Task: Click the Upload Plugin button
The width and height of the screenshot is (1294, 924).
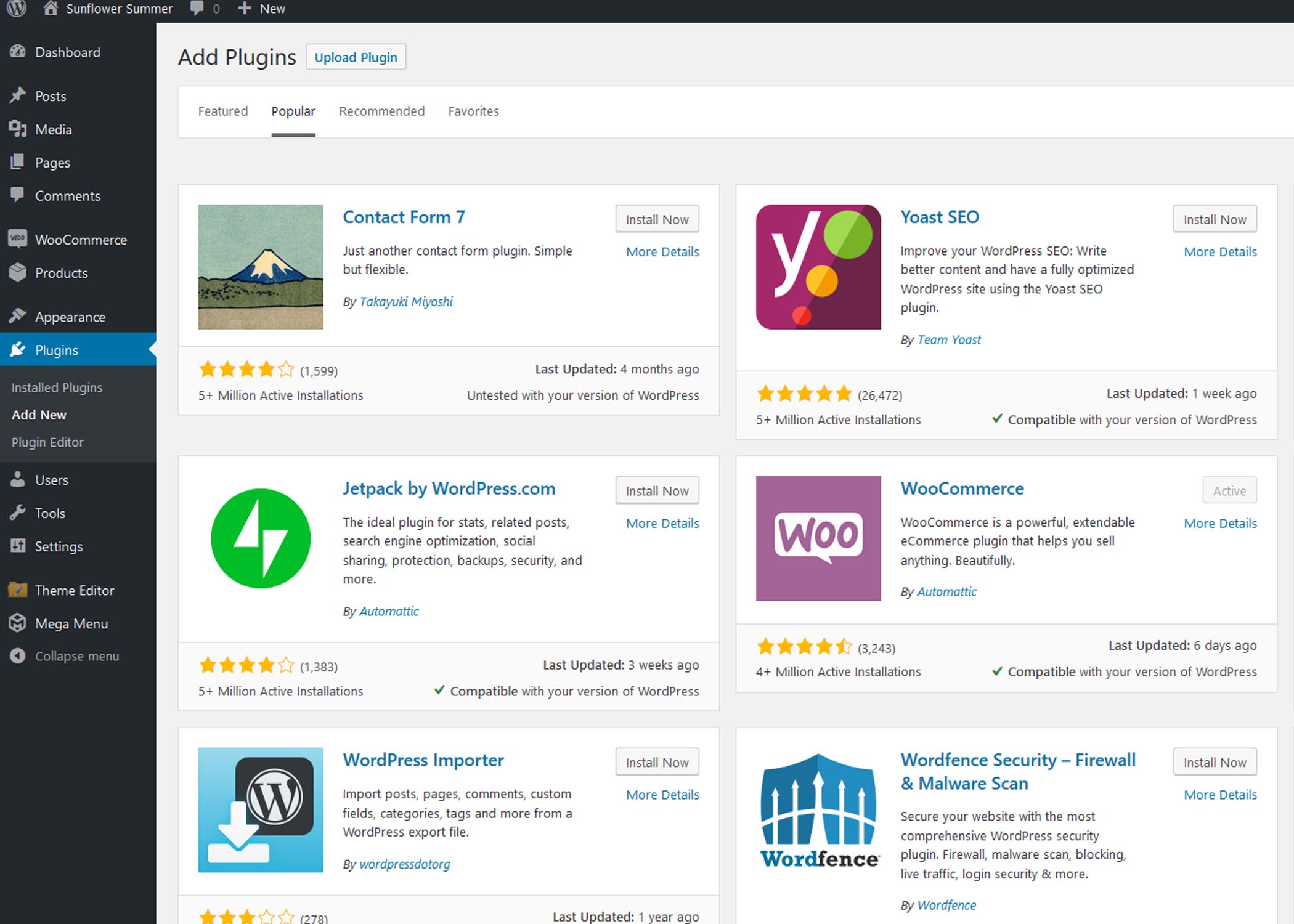Action: 356,57
